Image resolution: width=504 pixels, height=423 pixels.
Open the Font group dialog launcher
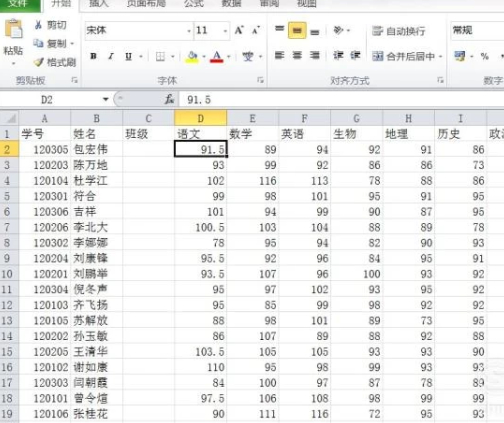coord(260,80)
